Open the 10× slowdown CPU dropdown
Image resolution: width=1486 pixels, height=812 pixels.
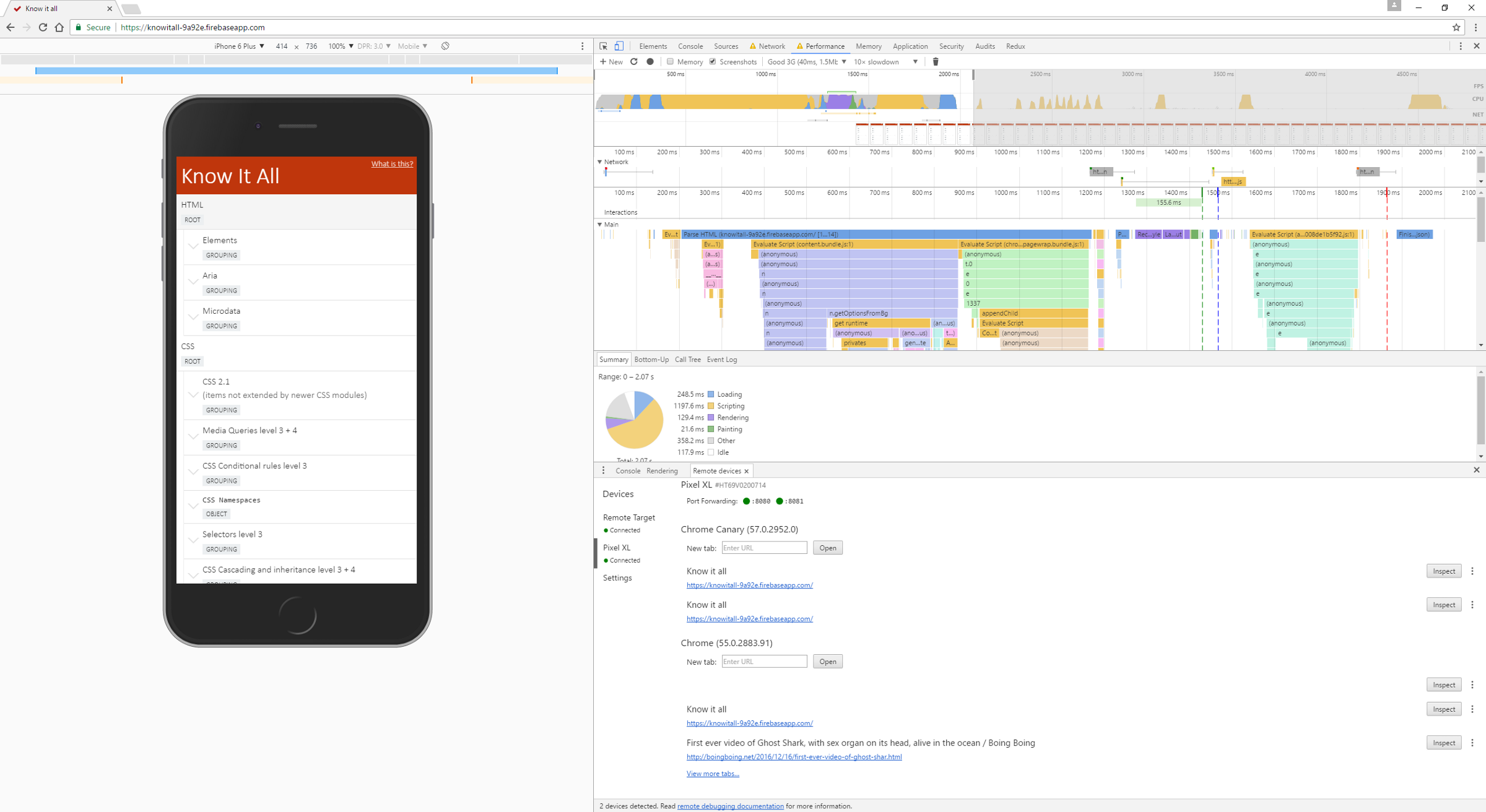(885, 62)
